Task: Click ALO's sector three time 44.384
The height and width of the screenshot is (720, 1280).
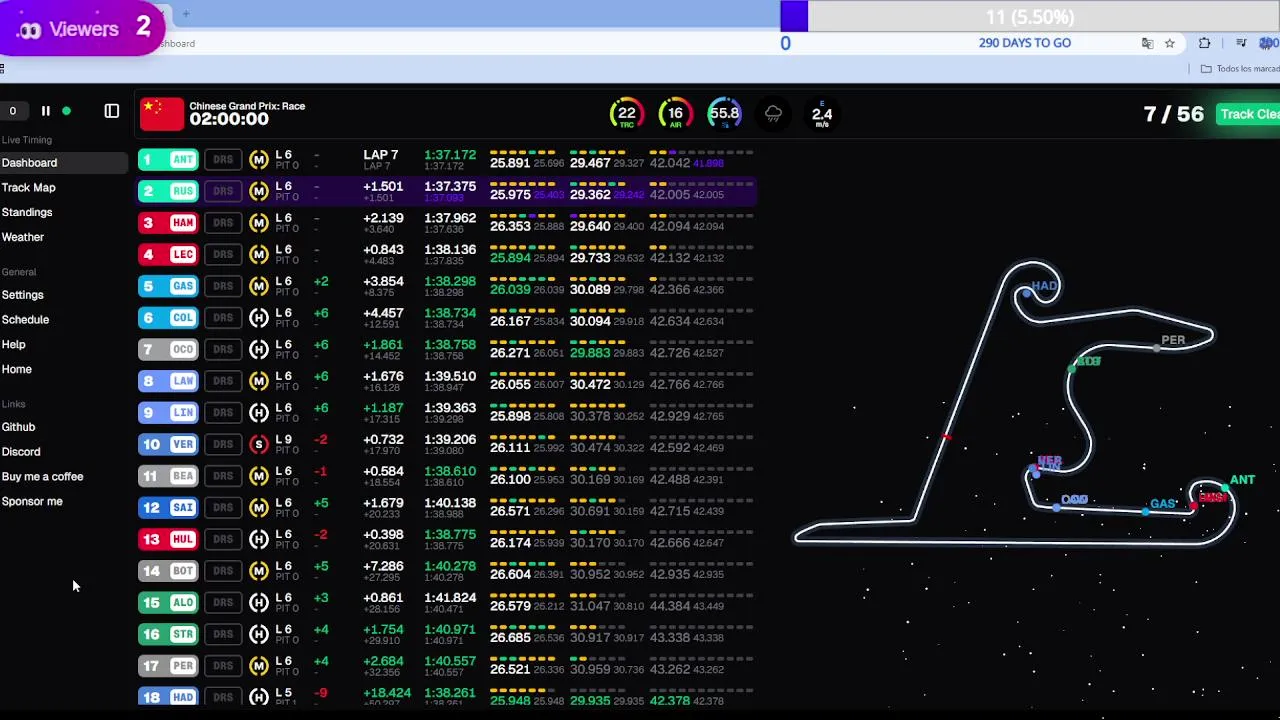Action: (670, 606)
